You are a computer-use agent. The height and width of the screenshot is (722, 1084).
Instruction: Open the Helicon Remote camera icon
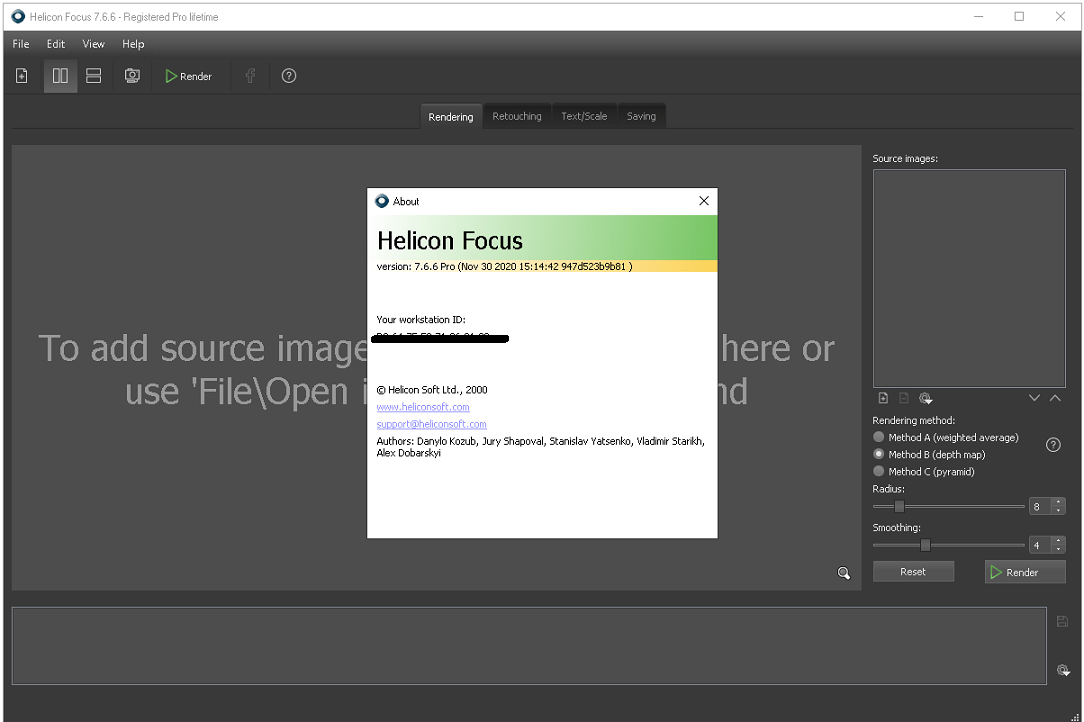coord(132,76)
